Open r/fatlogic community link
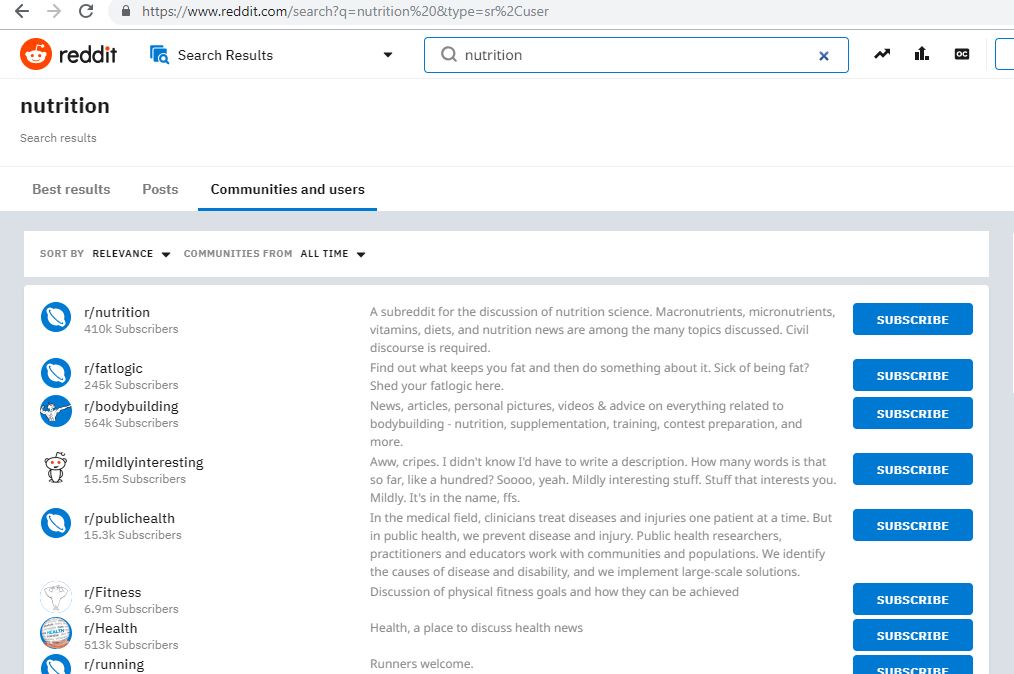The height and width of the screenshot is (674, 1014). click(113, 369)
